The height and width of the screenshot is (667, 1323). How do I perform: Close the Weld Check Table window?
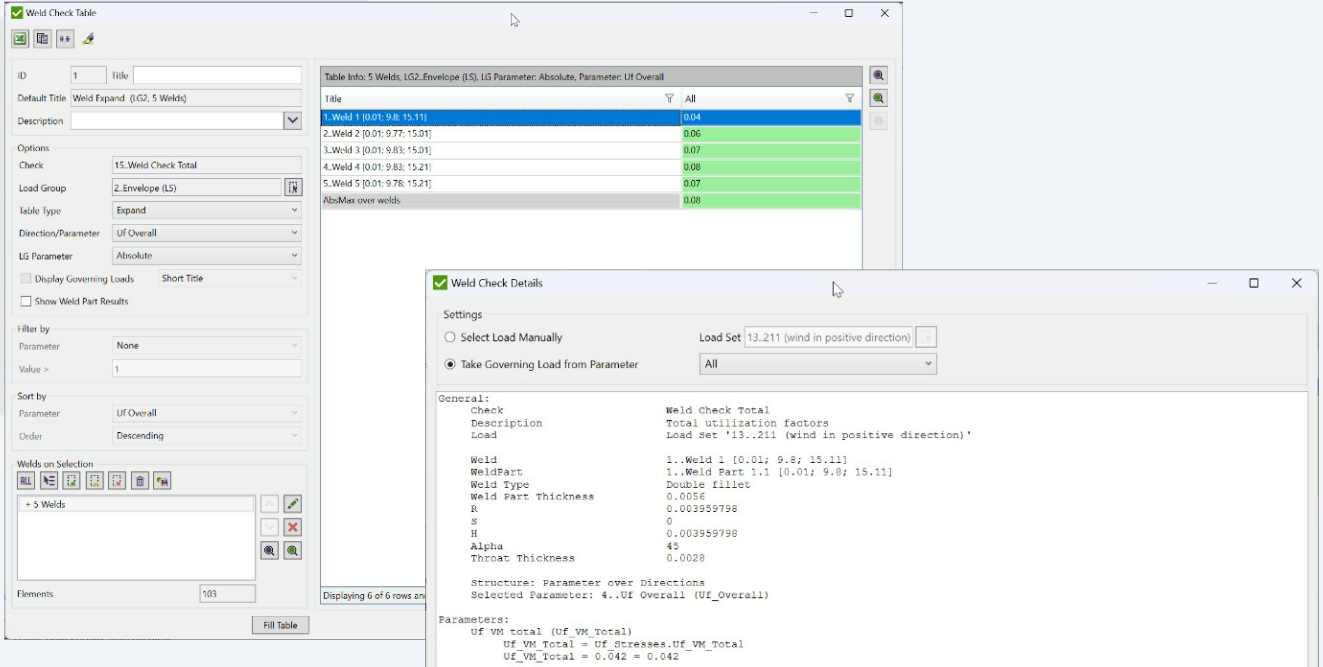884,13
